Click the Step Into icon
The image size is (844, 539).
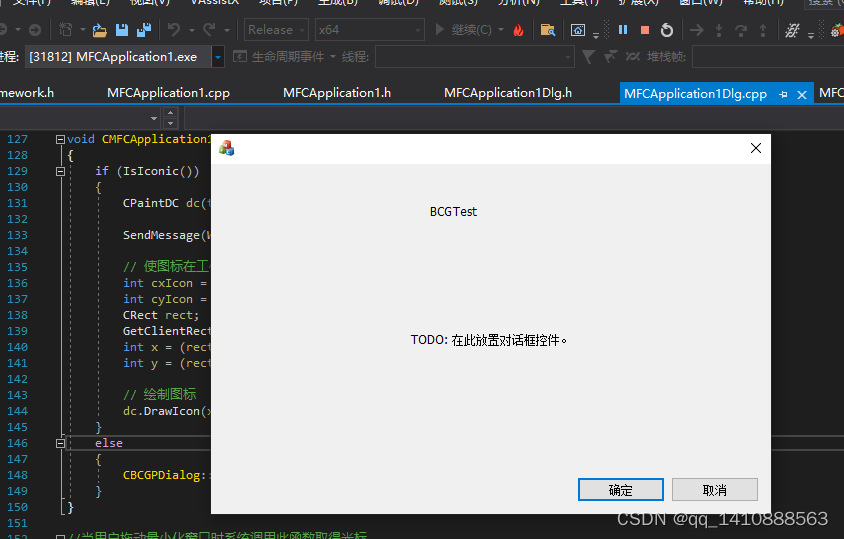point(719,30)
